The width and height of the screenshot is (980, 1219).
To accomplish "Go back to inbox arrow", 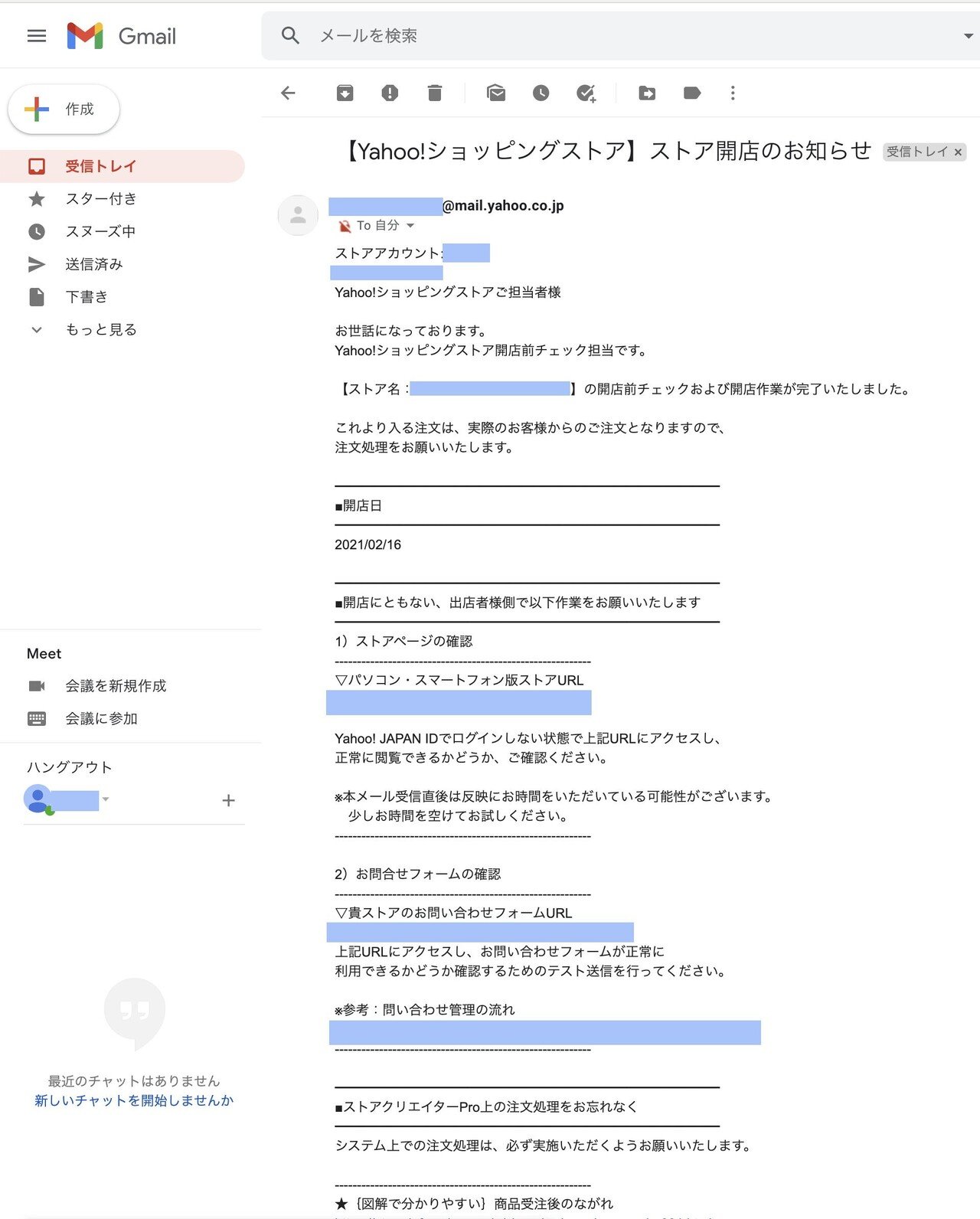I will 289,93.
